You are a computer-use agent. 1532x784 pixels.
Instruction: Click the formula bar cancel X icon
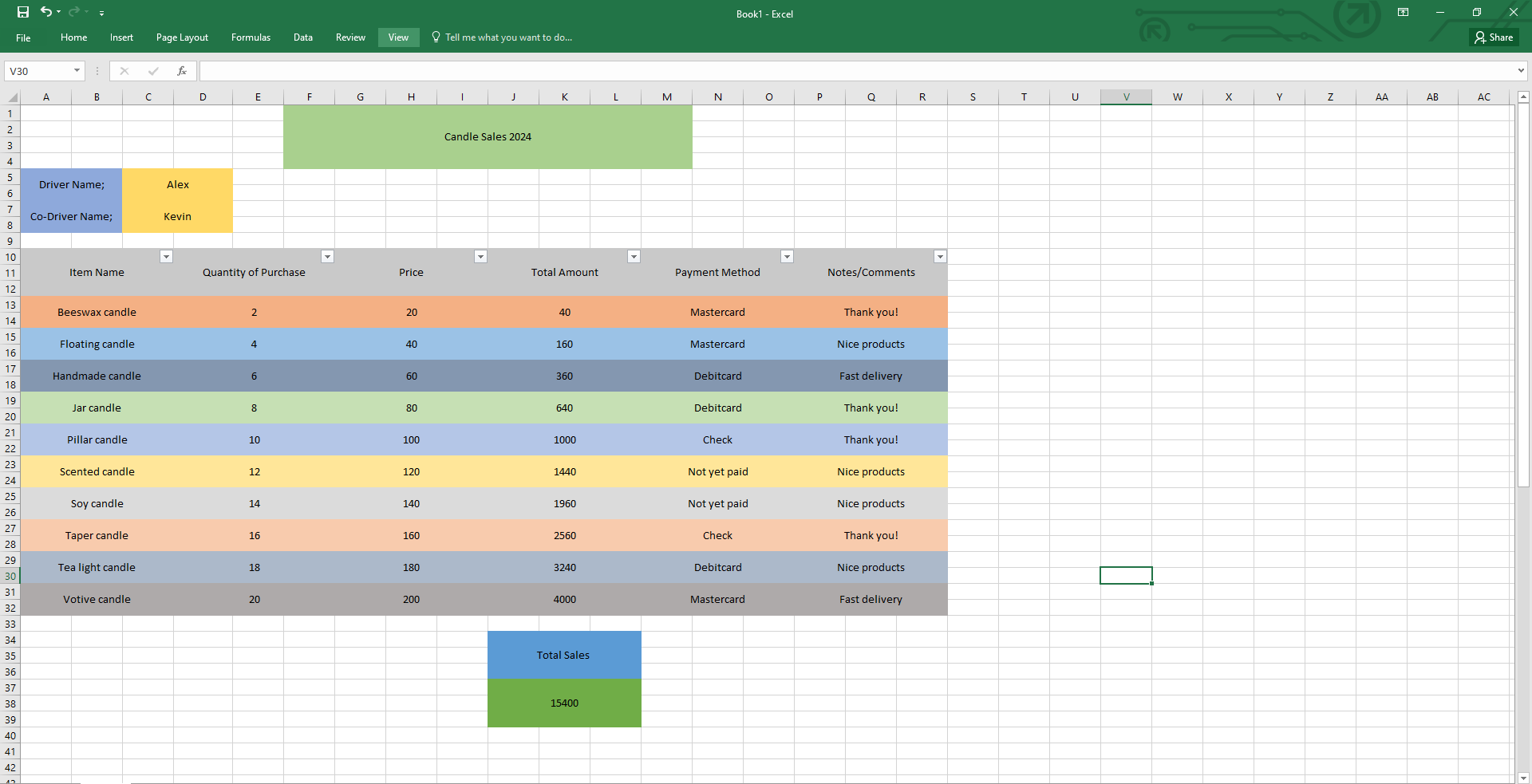124,71
